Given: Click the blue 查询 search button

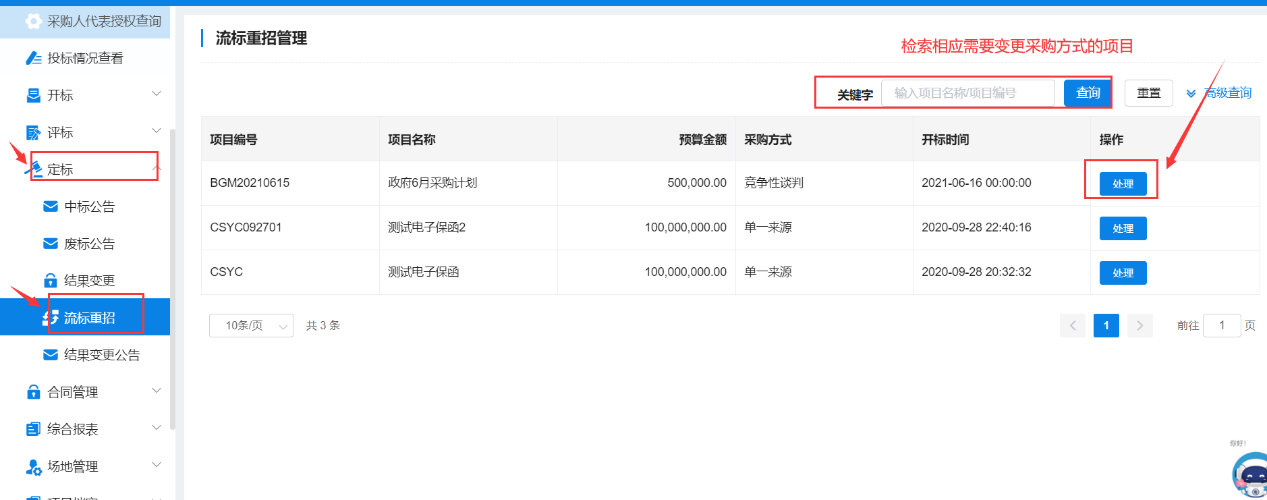Looking at the screenshot, I should (x=1088, y=93).
